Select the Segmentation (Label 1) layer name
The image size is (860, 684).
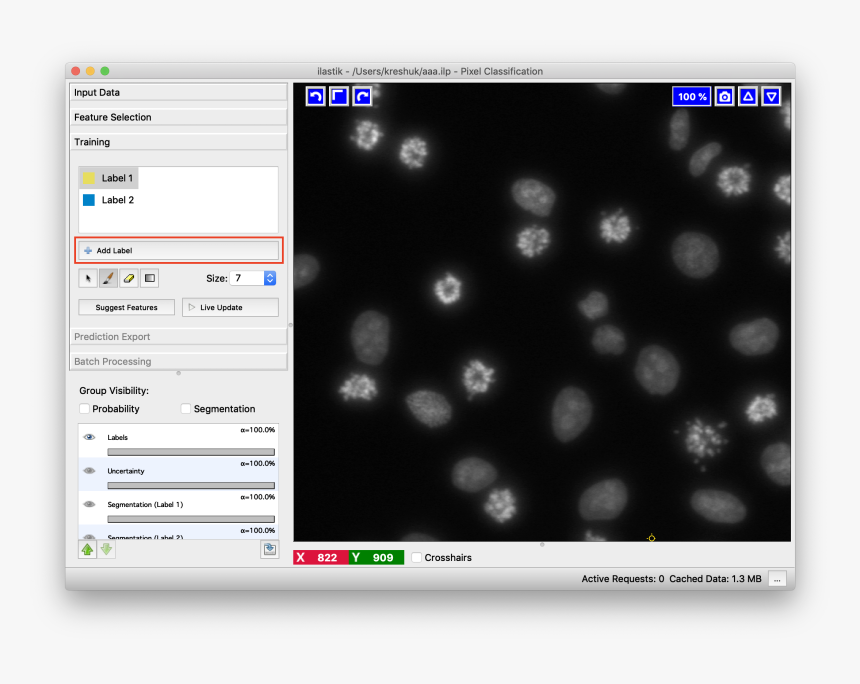point(145,505)
